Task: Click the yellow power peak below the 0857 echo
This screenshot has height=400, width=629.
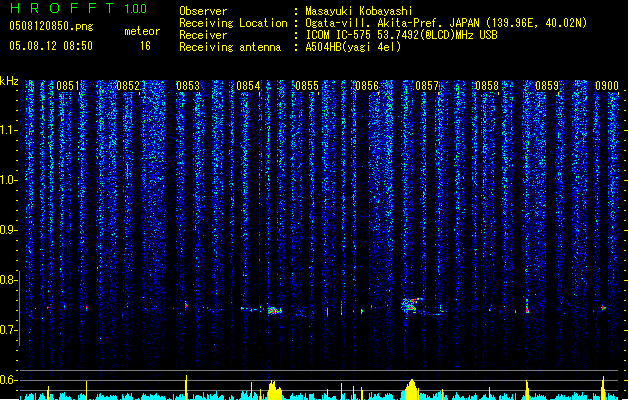Action: pyautogui.click(x=411, y=390)
